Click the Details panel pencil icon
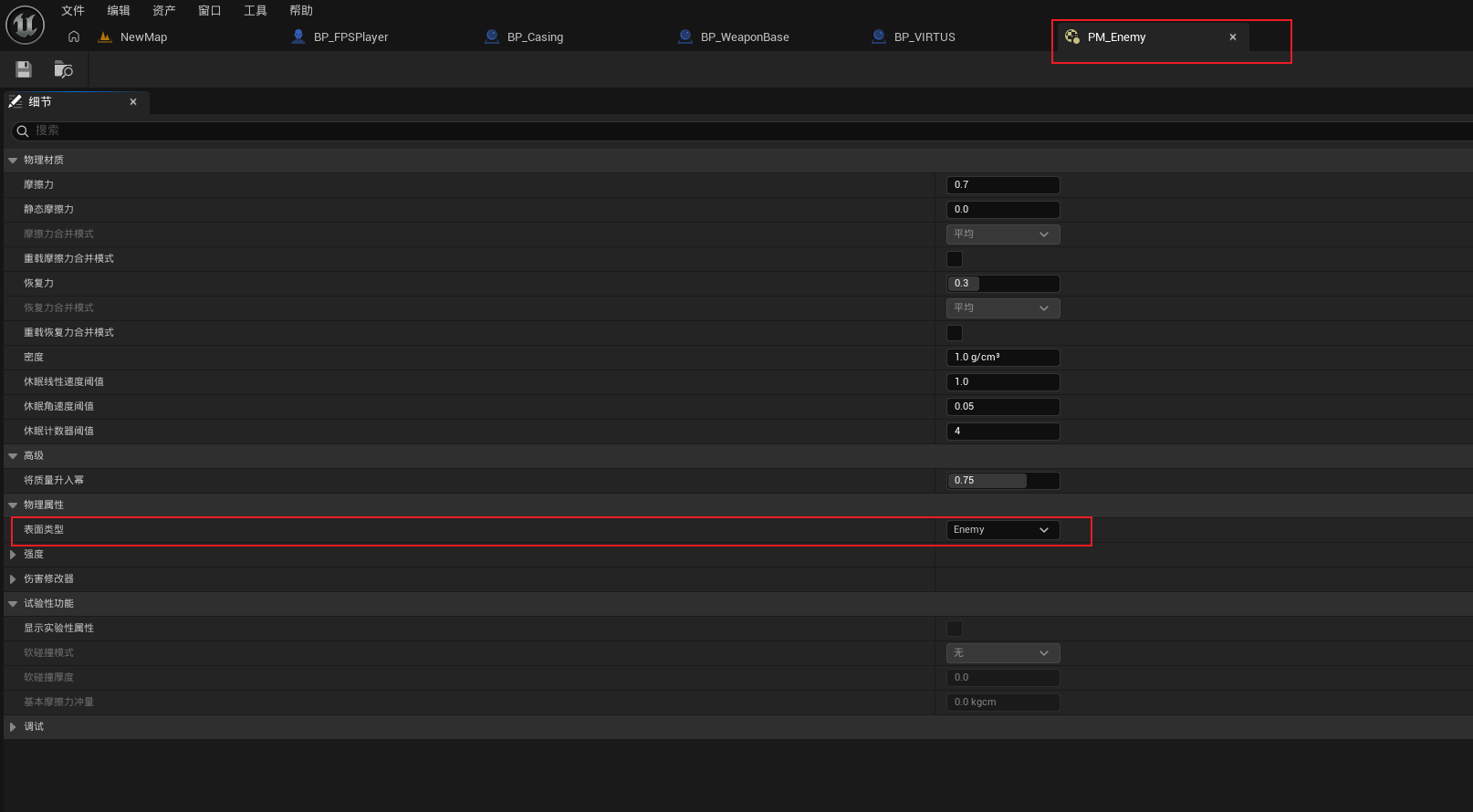The image size is (1473, 812). (x=16, y=101)
